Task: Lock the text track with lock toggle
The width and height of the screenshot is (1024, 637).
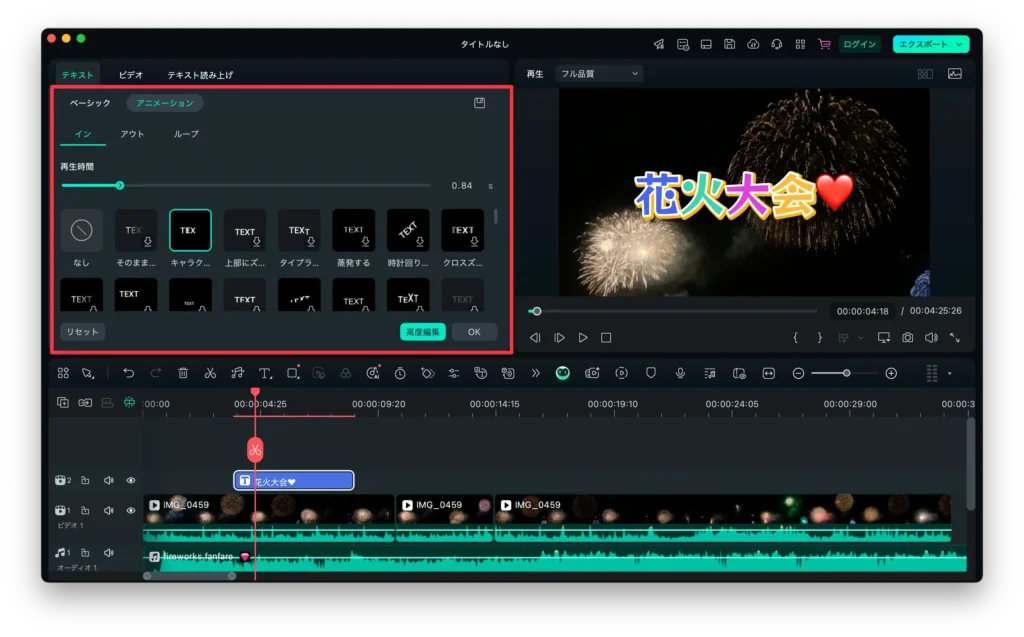Action: (87, 480)
